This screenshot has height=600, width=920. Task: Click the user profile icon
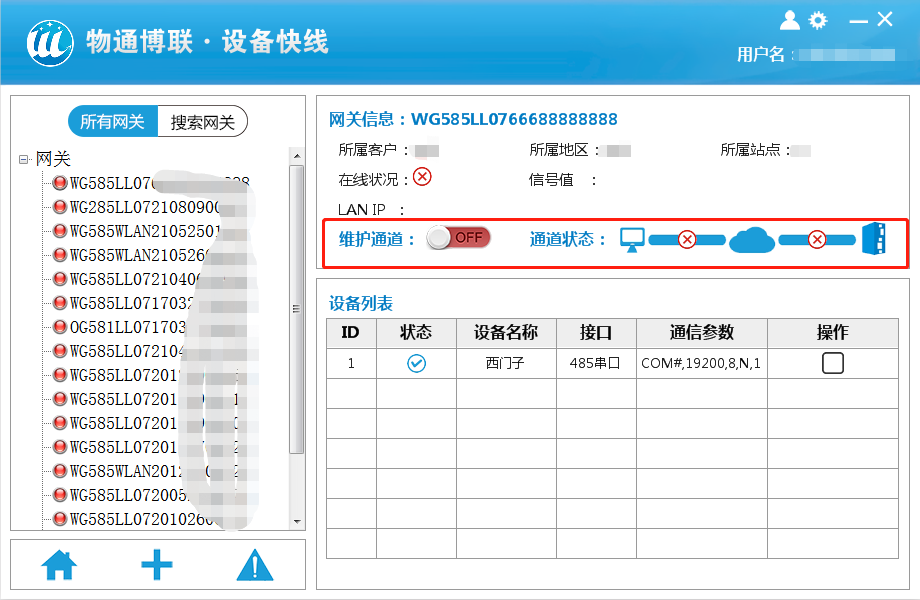790,20
